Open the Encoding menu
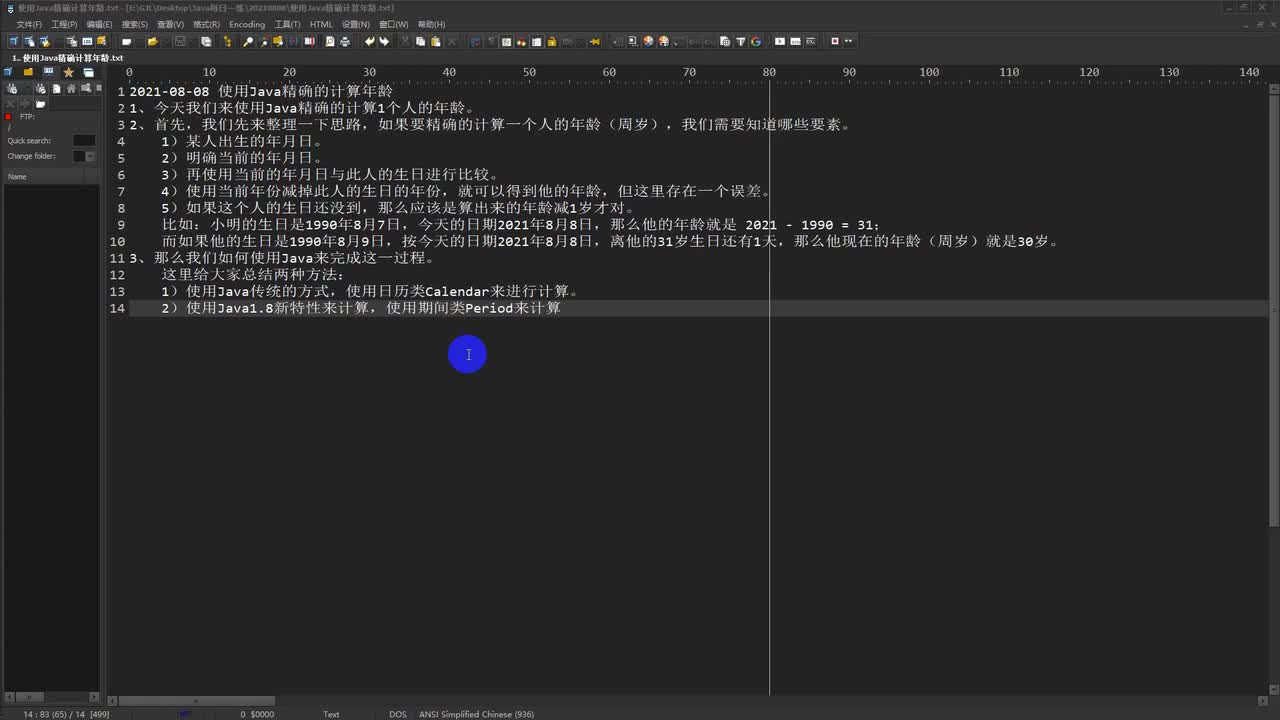 pos(247,24)
